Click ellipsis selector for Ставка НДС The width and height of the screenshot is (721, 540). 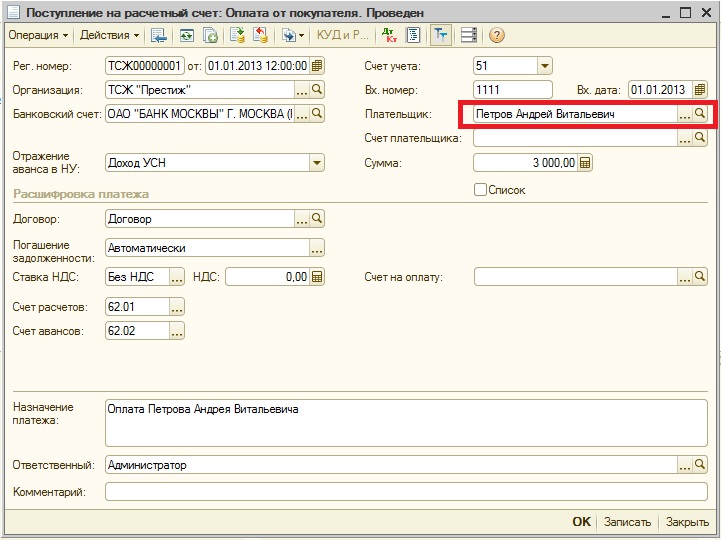(177, 277)
